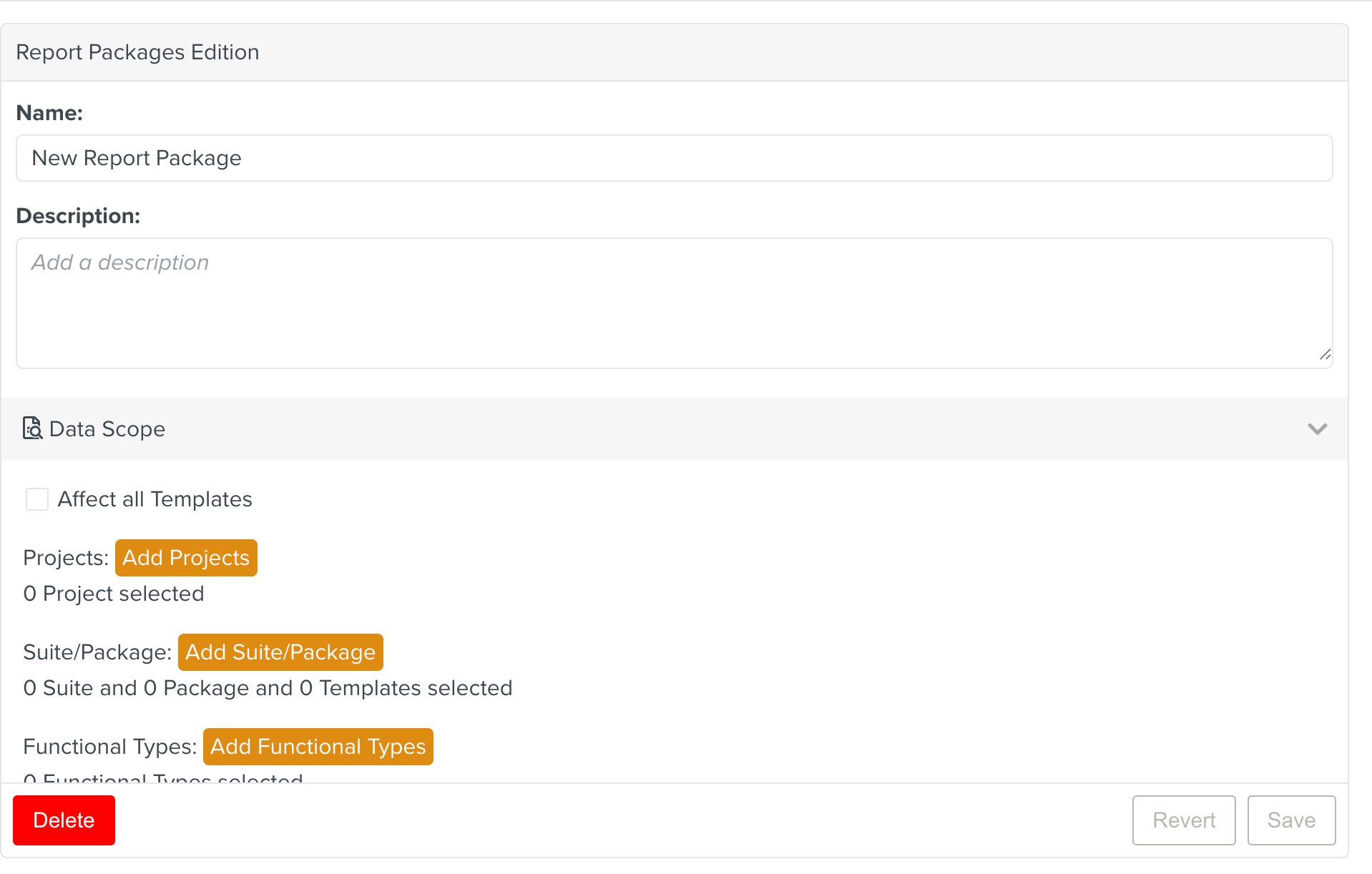The height and width of the screenshot is (874, 1372).
Task: Focus the Name input field
Action: click(x=674, y=158)
